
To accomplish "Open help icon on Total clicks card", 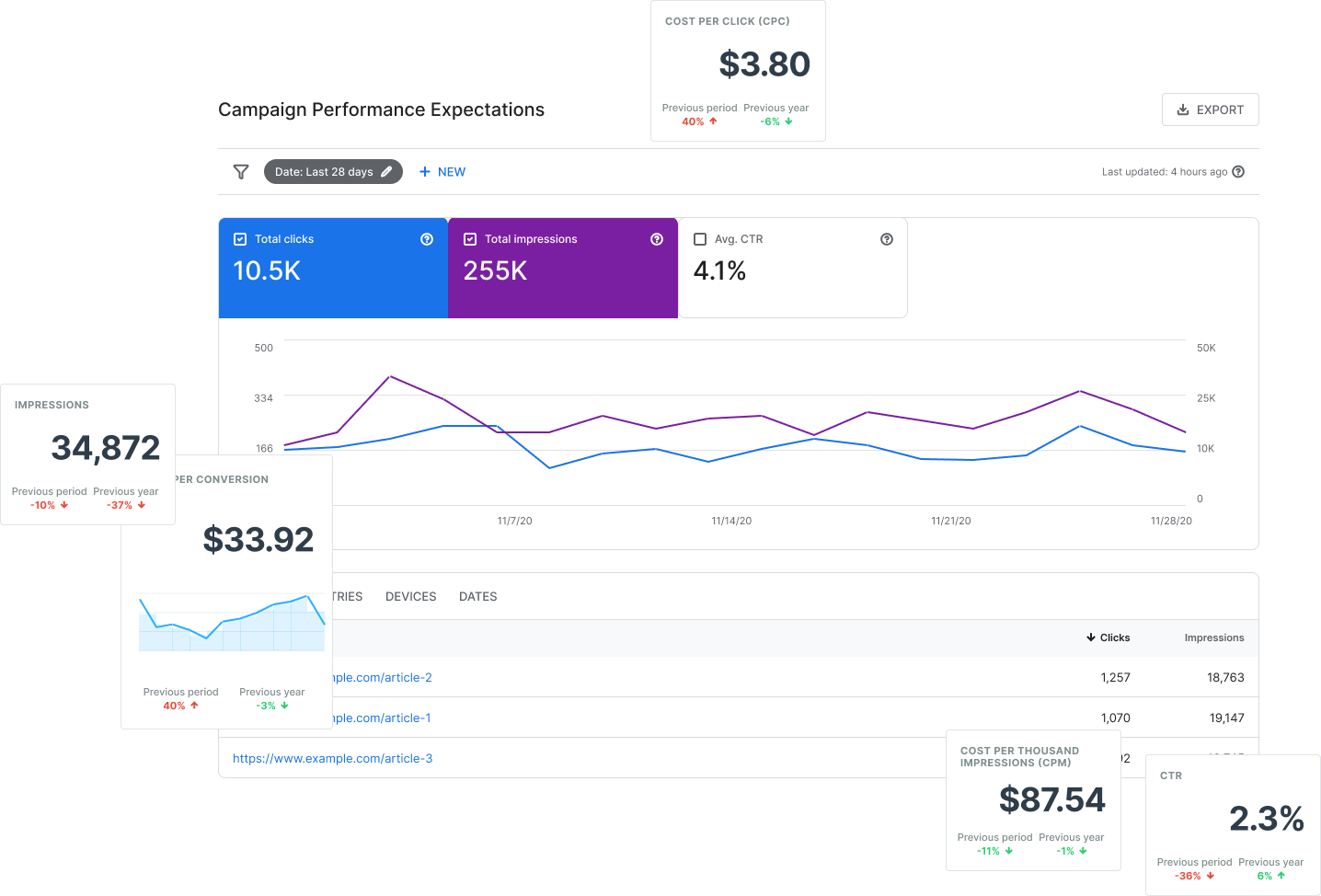I will tap(427, 239).
